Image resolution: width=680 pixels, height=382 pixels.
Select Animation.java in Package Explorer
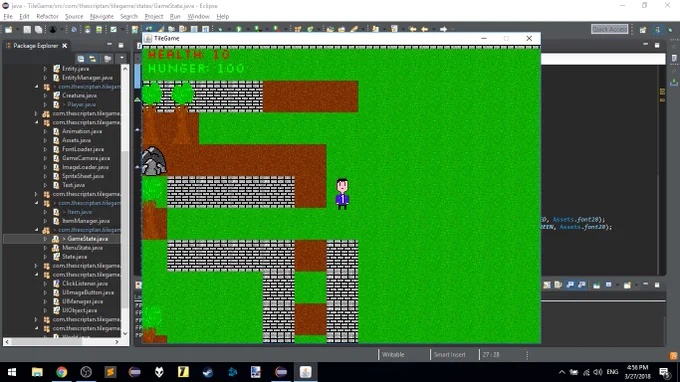pos(82,131)
